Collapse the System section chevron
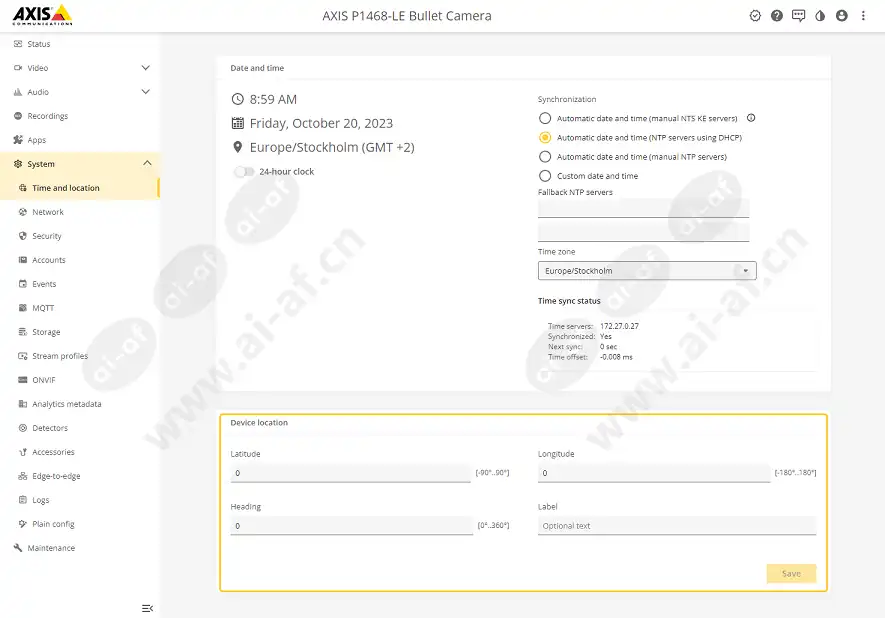This screenshot has width=885, height=618. 147,163
